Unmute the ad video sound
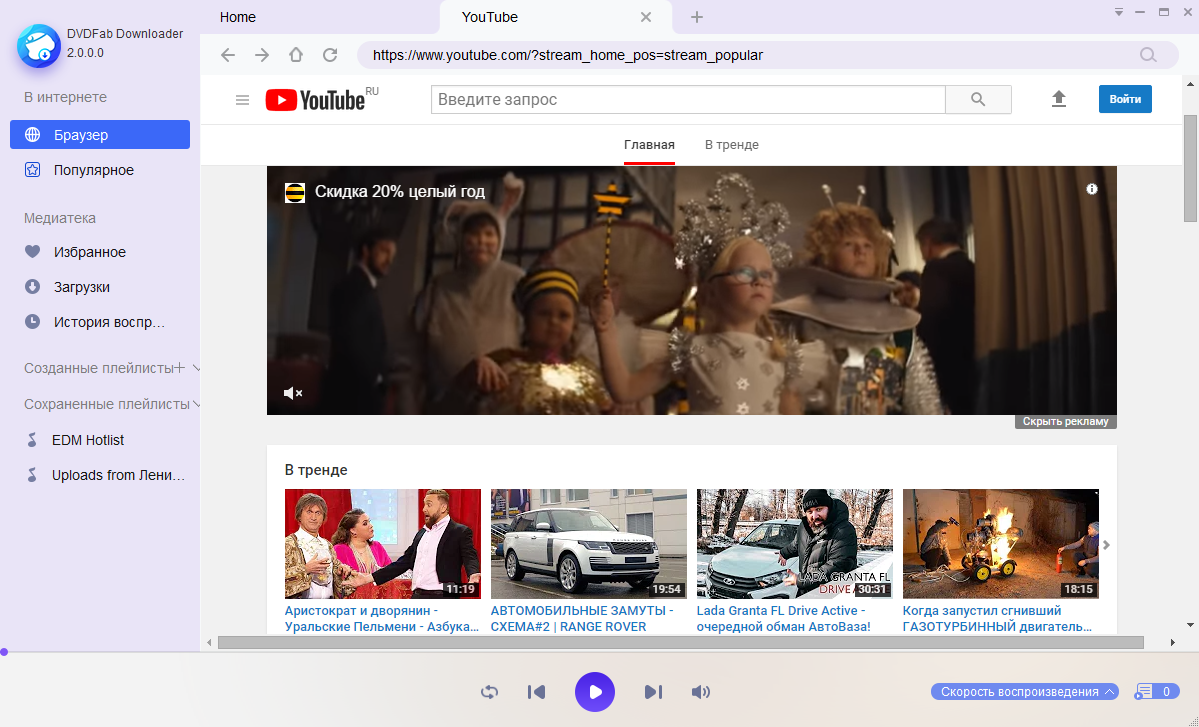The image size is (1199, 727). [293, 393]
